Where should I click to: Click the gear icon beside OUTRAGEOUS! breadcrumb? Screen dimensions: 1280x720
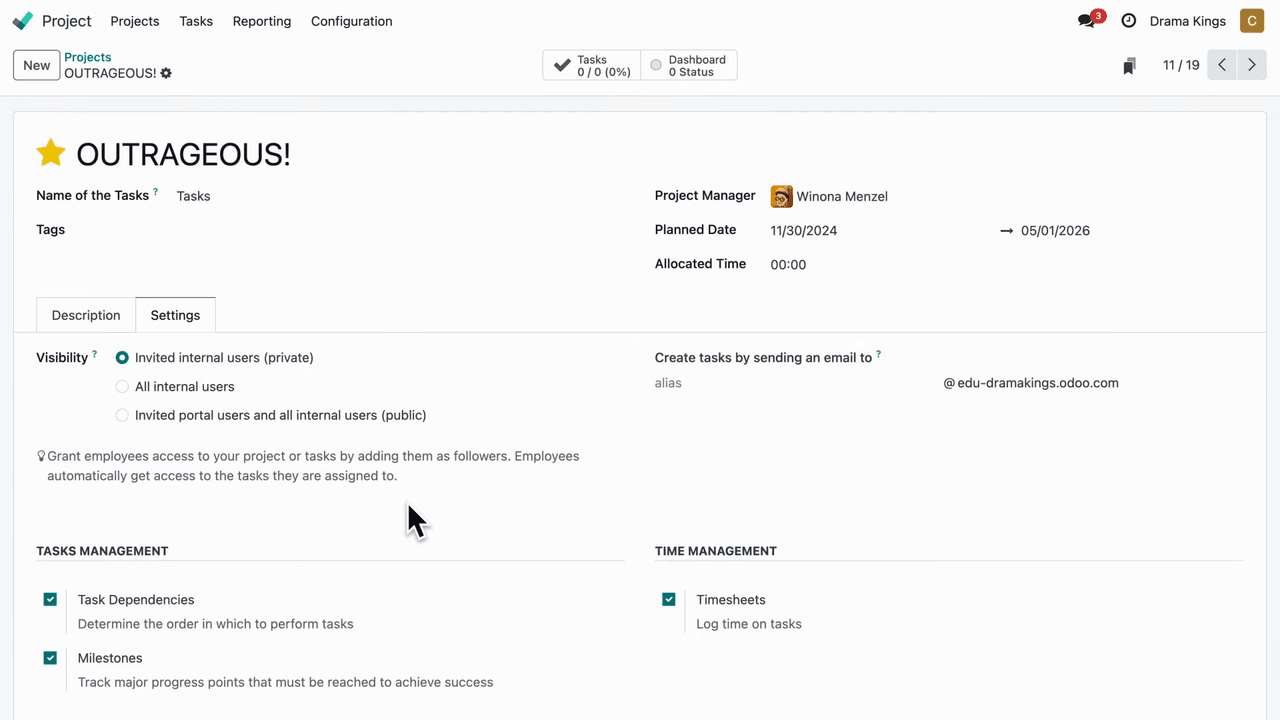pos(166,73)
